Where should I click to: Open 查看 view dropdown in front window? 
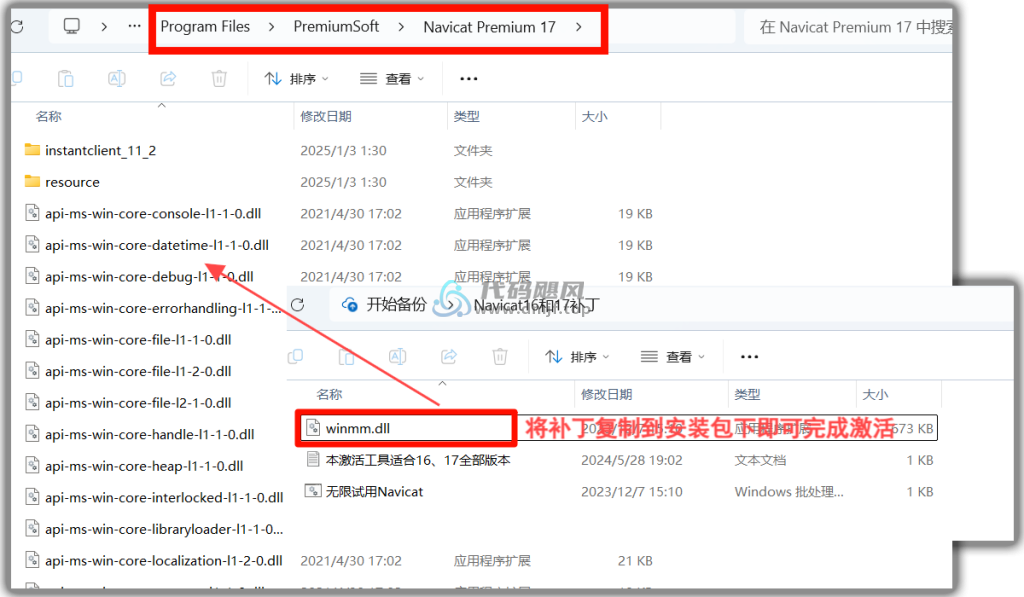coord(673,357)
